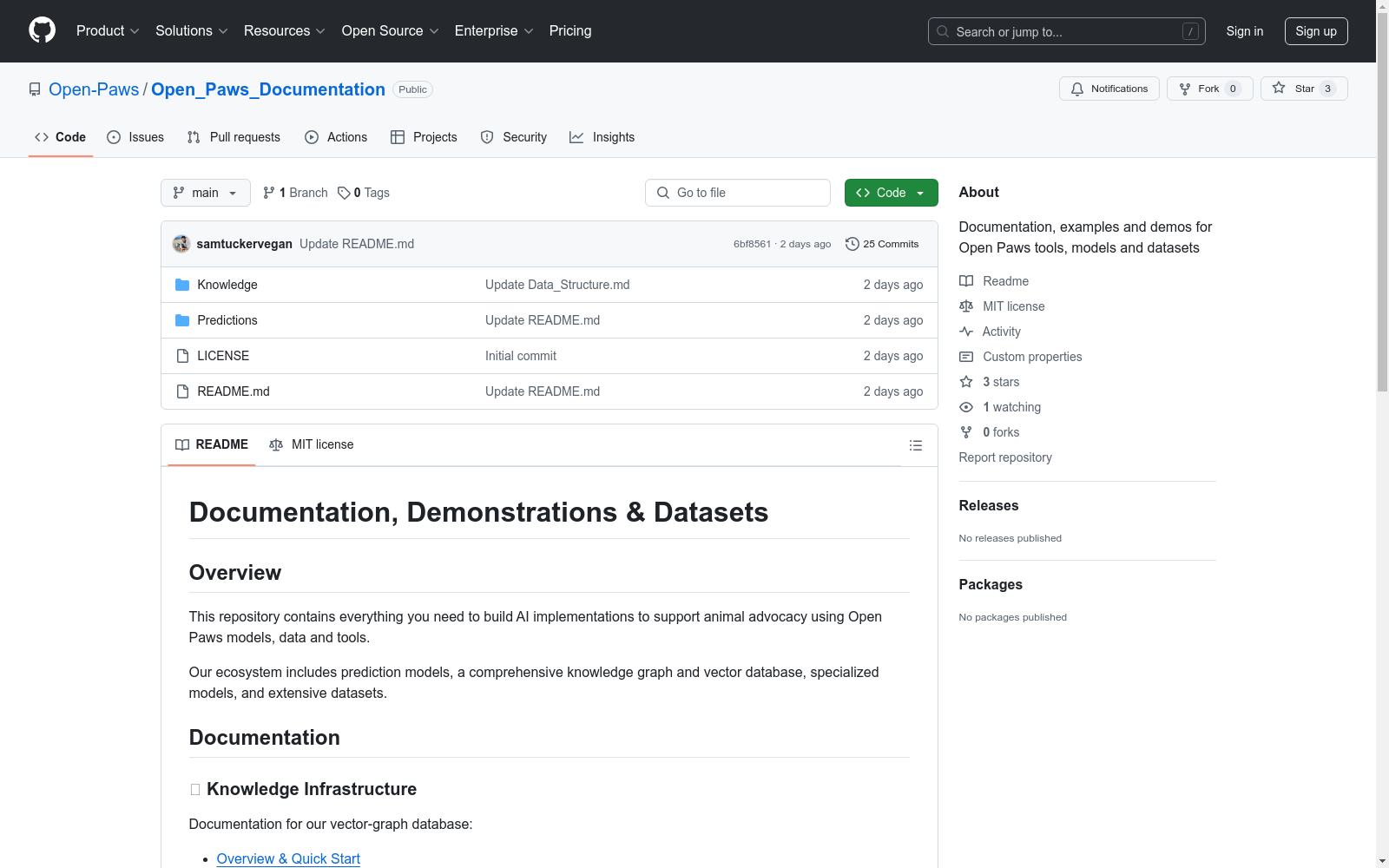Open commit hash 6bf8561
The image size is (1389, 868).
752,244
